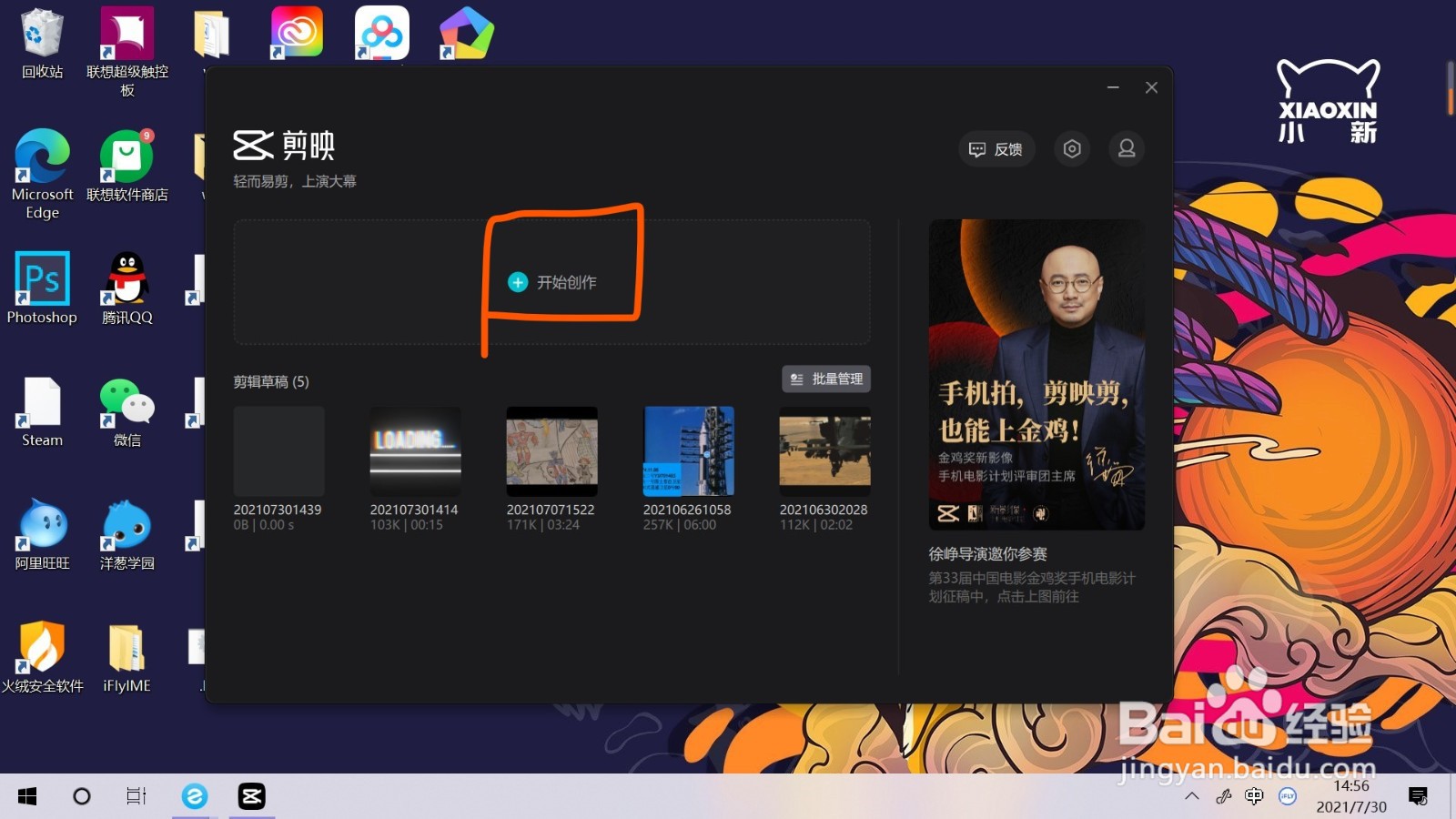Image resolution: width=1456 pixels, height=819 pixels.
Task: Open Task View in the taskbar
Action: click(x=136, y=796)
